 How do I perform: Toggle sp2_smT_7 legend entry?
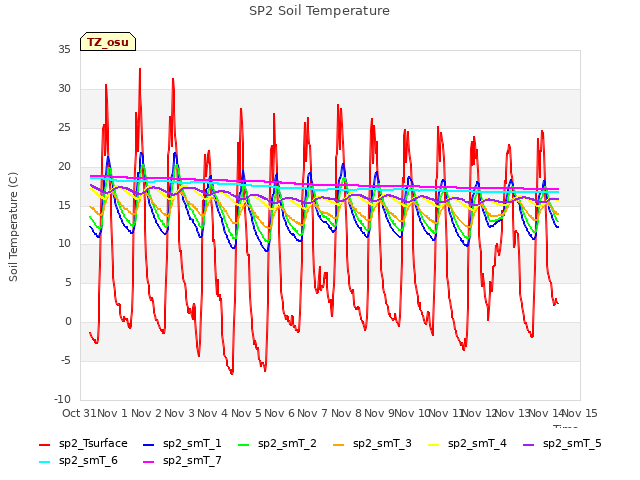182,460
